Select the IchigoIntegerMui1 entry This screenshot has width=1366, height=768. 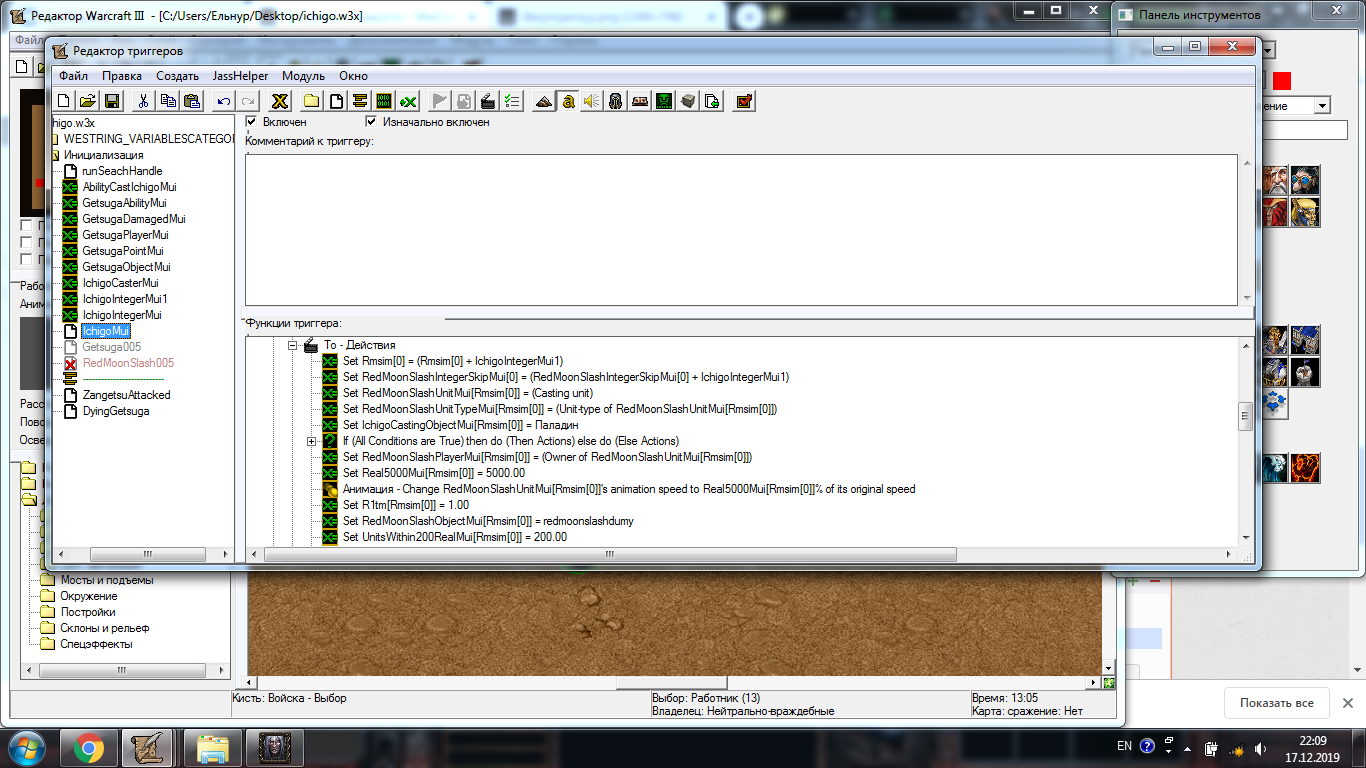(125, 299)
